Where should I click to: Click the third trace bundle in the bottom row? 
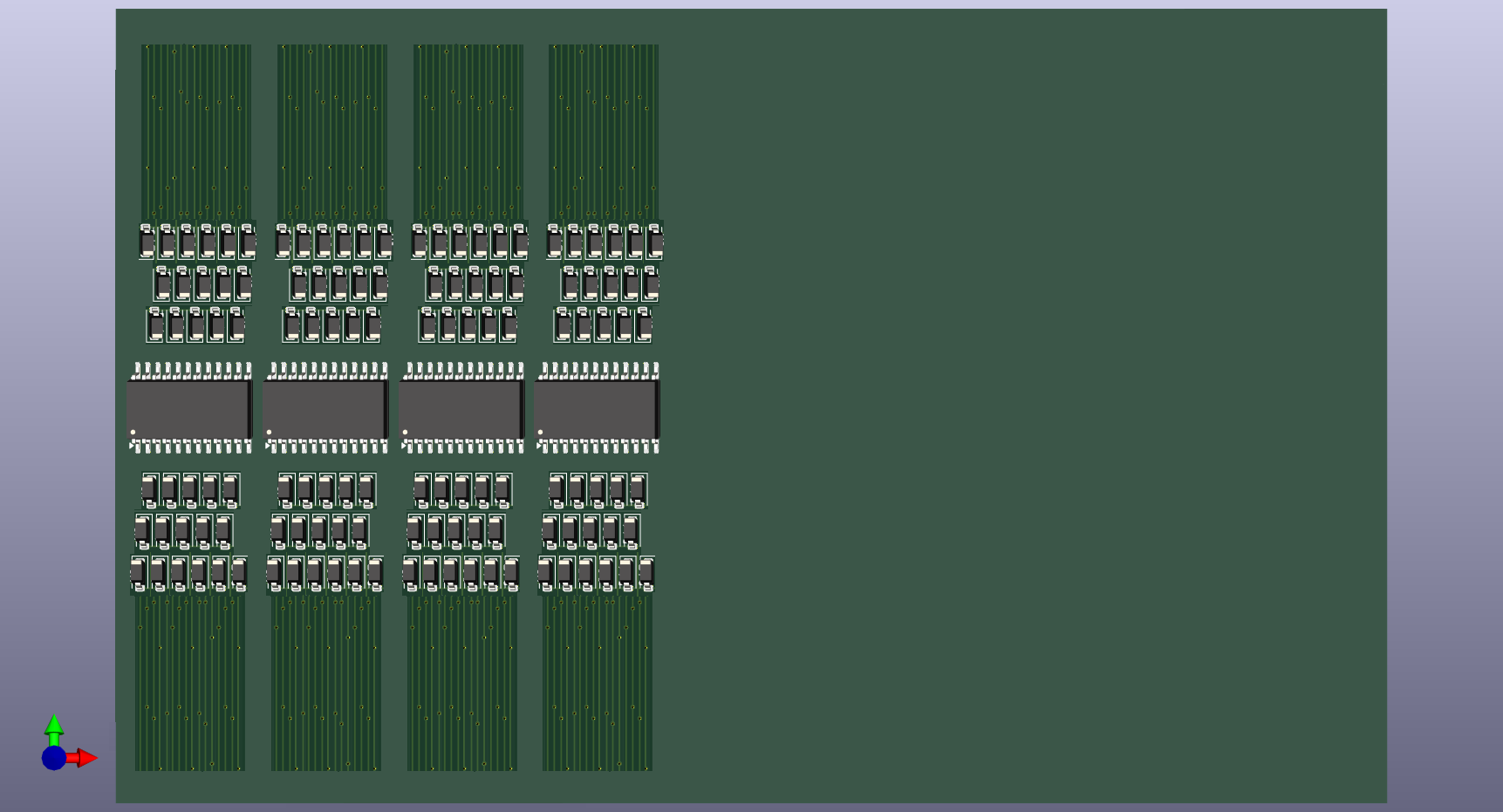pos(462,685)
